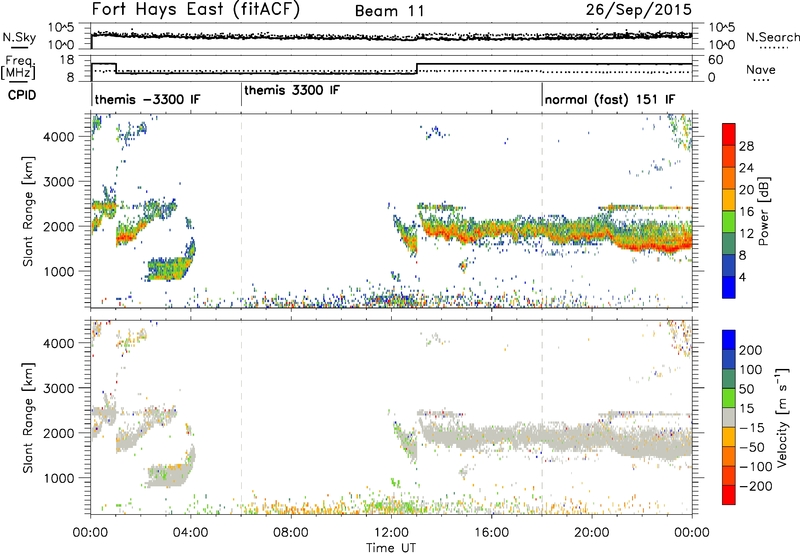The width and height of the screenshot is (800, 554).
Task: Click the "Fort Hays East (fitACF)" title
Action: pos(195,9)
